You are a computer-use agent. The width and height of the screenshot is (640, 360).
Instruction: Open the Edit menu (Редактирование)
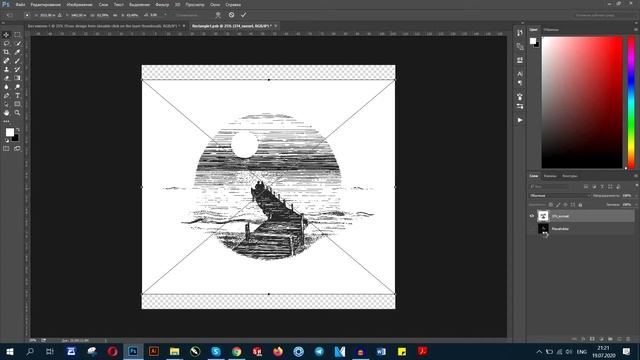(46, 4)
